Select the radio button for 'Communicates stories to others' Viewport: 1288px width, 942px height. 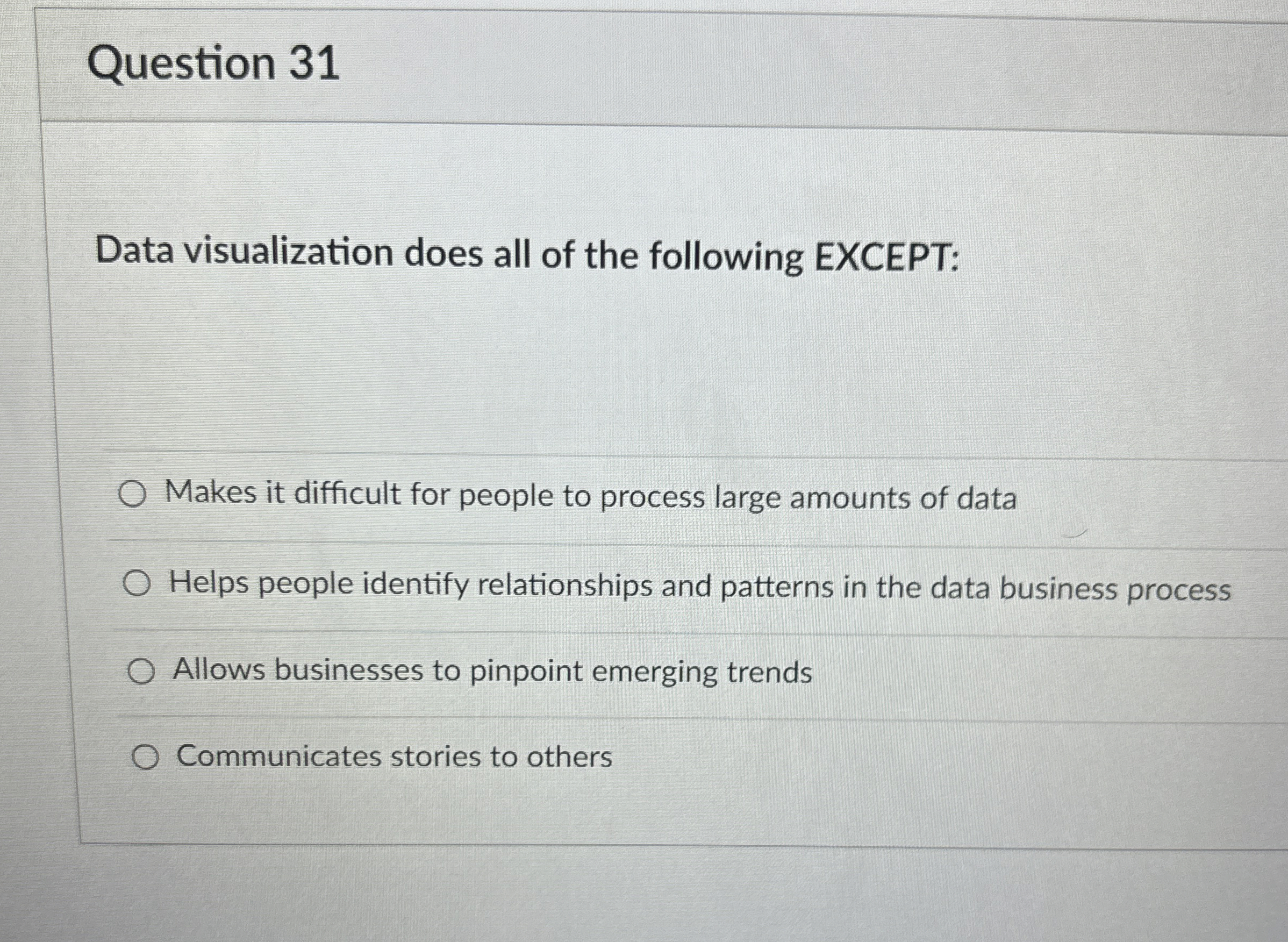[x=147, y=757]
